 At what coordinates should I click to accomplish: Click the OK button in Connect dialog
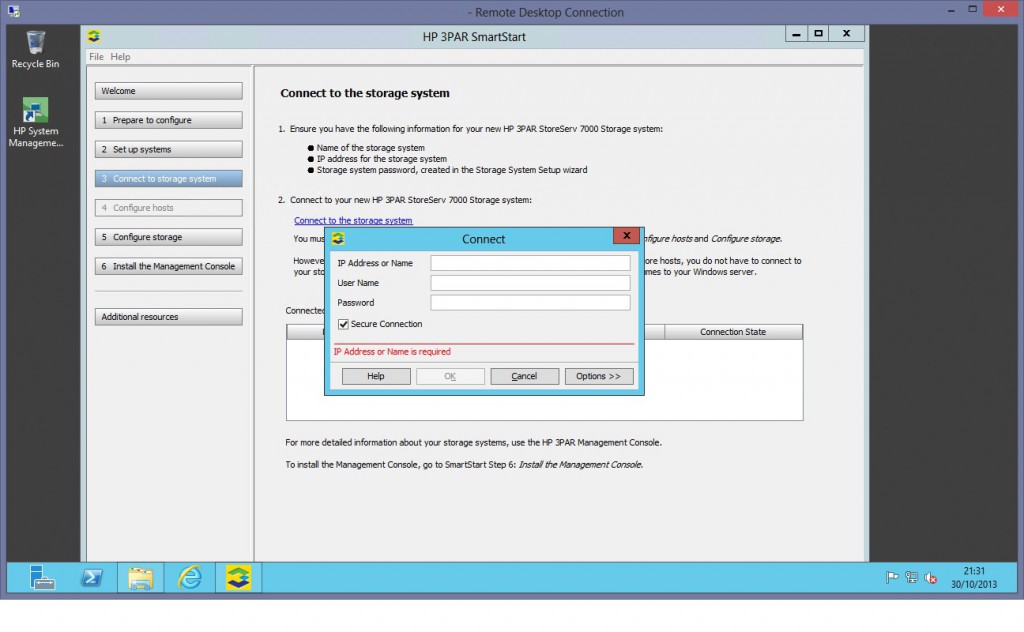tap(450, 376)
